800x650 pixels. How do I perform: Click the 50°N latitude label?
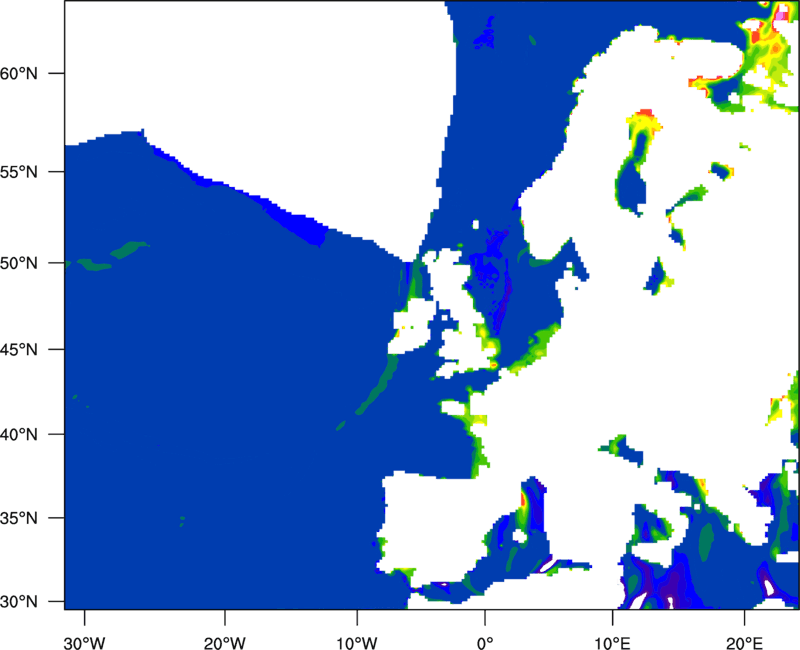pos(19,264)
